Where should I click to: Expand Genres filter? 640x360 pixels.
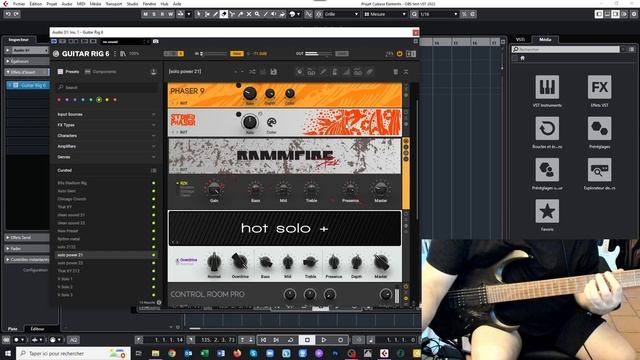tap(106, 157)
